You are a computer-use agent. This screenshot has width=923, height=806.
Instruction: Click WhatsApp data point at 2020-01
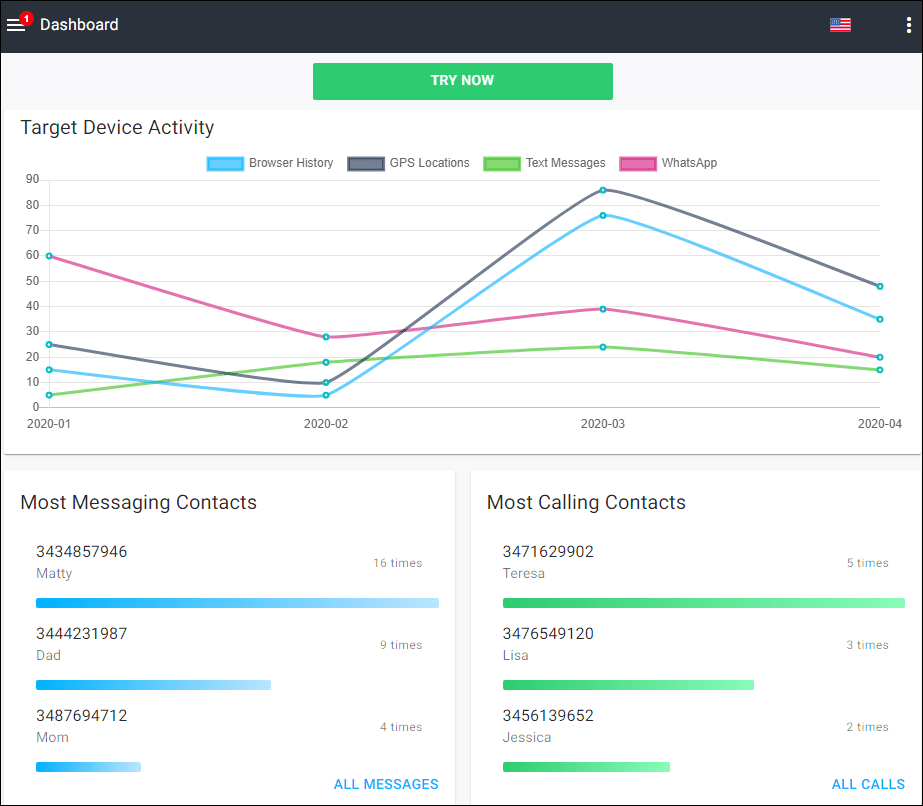pos(49,256)
